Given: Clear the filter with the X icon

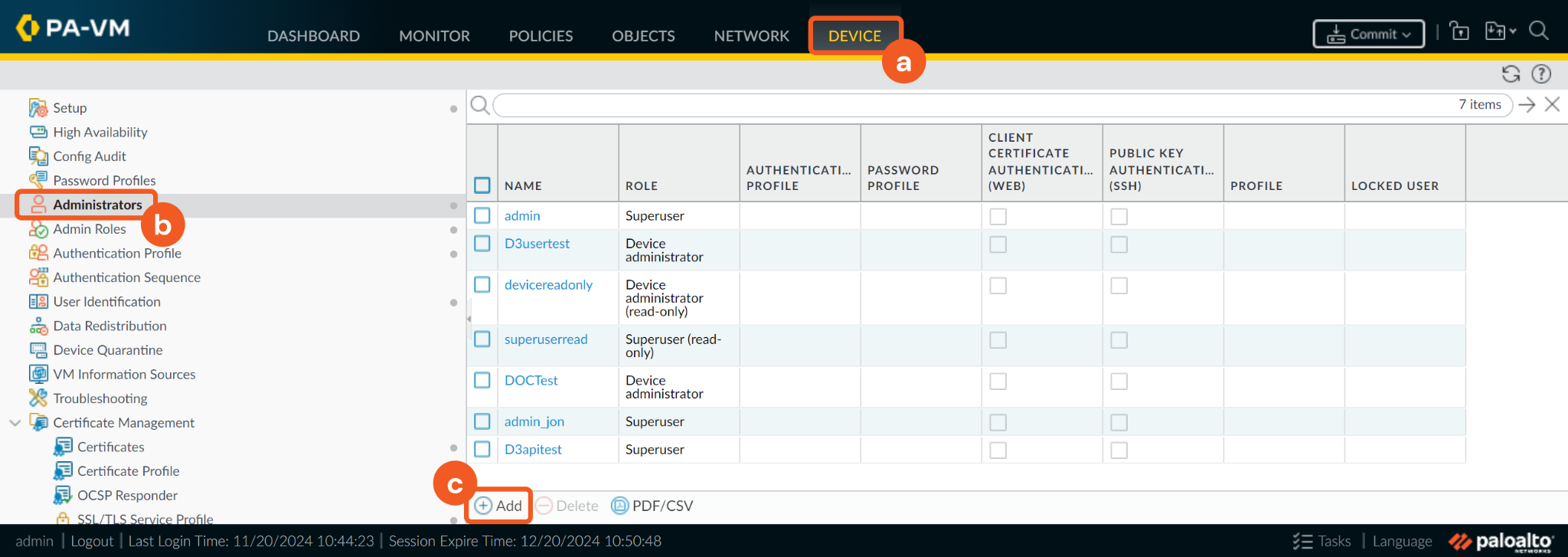Looking at the screenshot, I should 1552,105.
